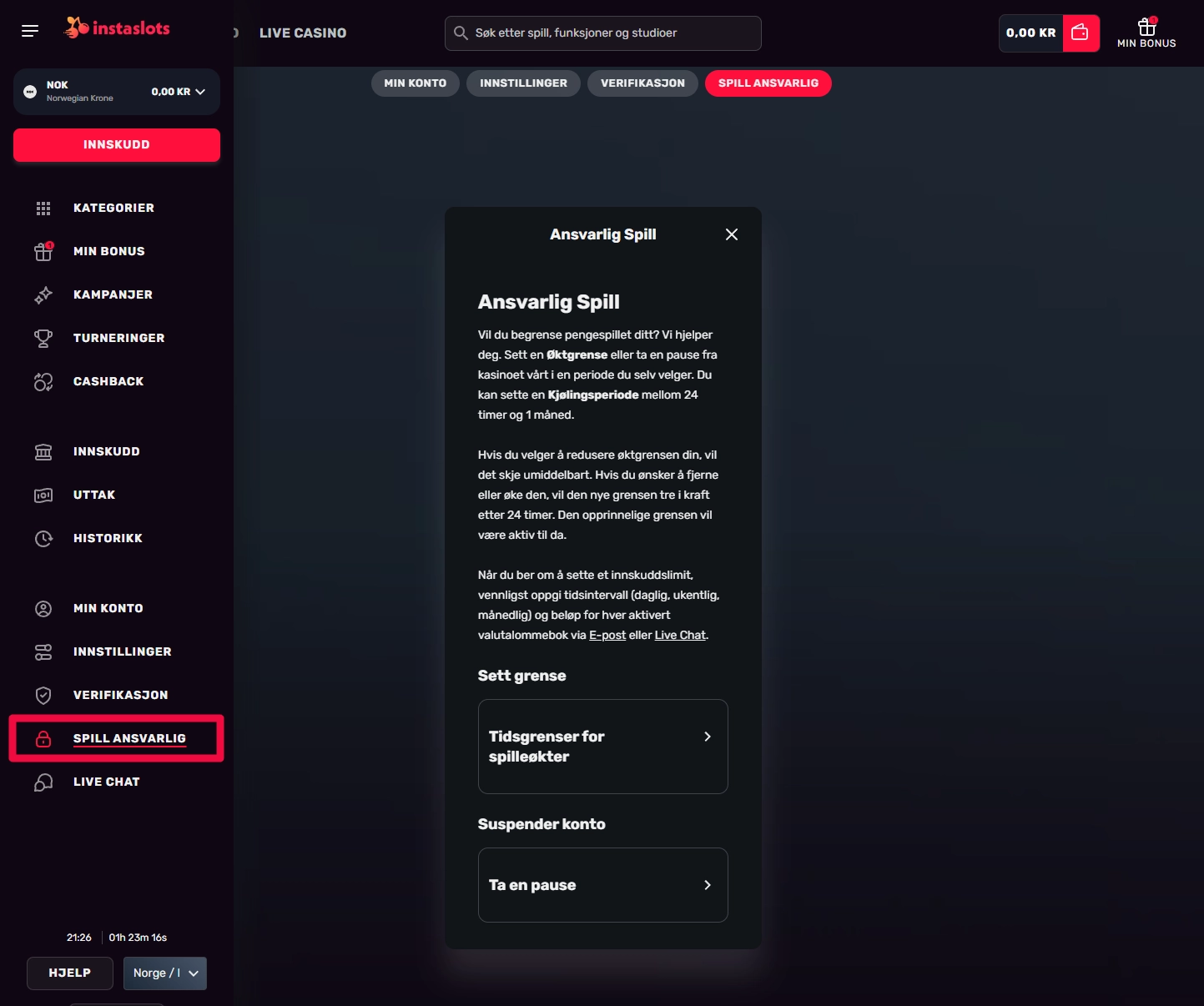Switch to the Verifikasjon tab

pos(643,83)
